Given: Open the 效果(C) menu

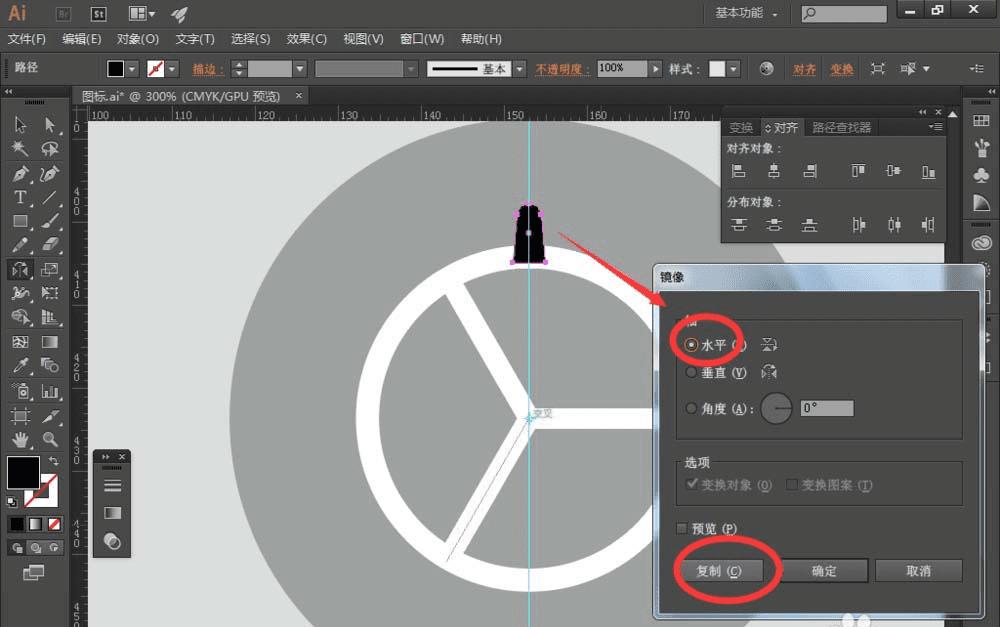Looking at the screenshot, I should [x=307, y=39].
